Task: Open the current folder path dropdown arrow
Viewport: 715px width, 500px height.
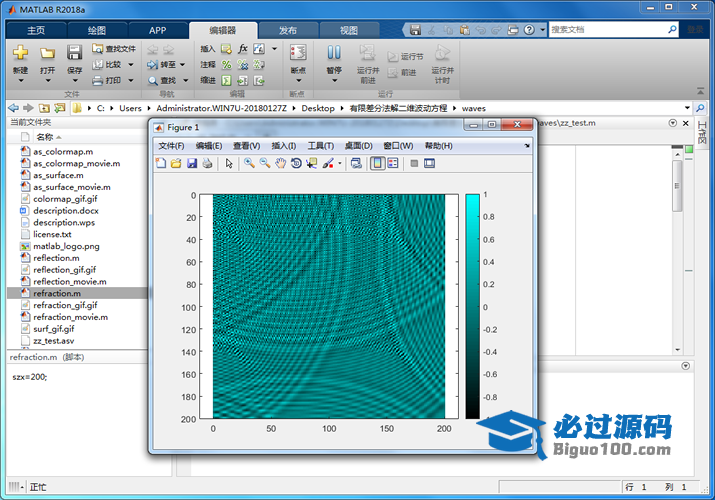Action: [687, 108]
